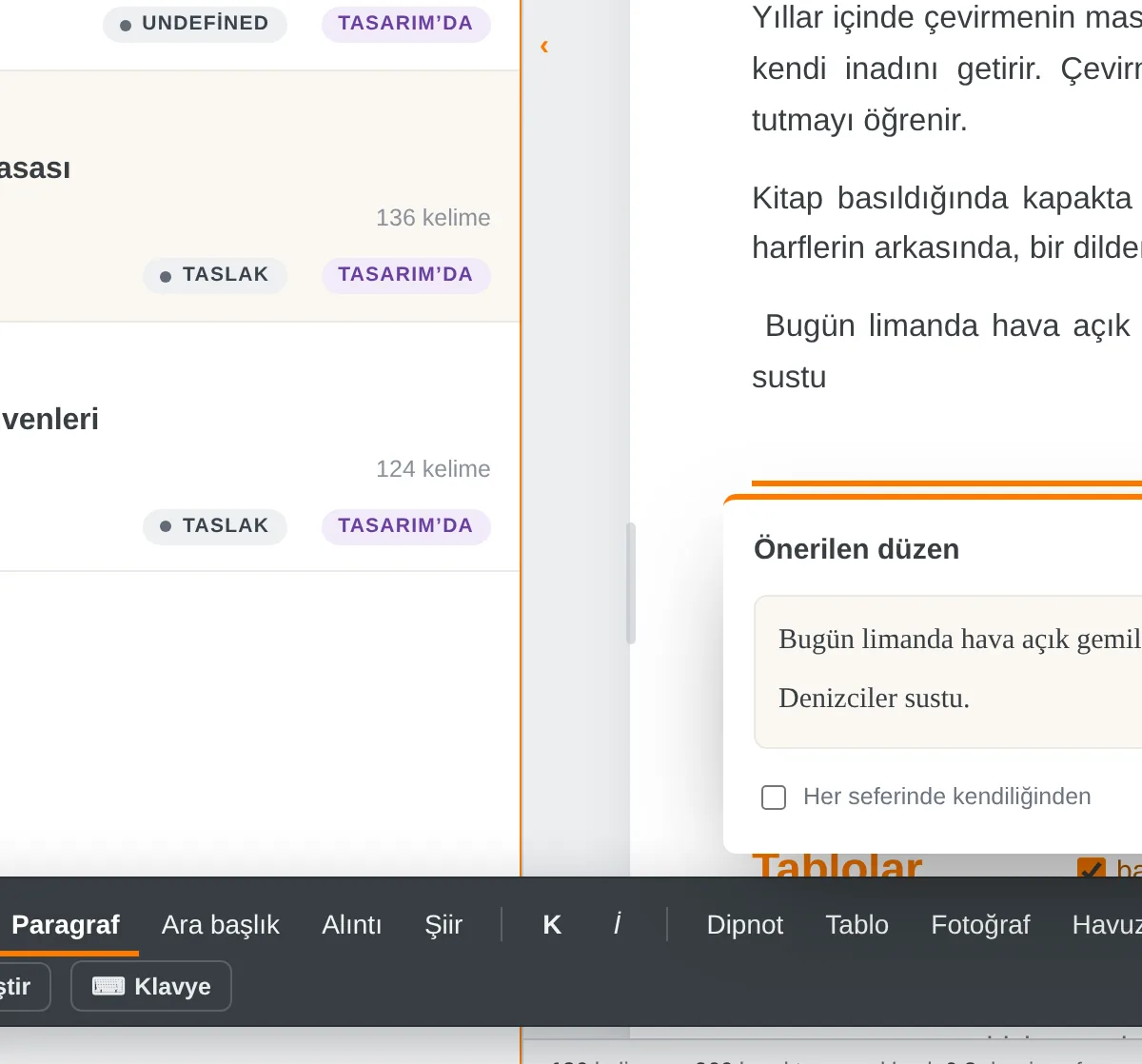Click the word 'sustu' in the editor

789,377
